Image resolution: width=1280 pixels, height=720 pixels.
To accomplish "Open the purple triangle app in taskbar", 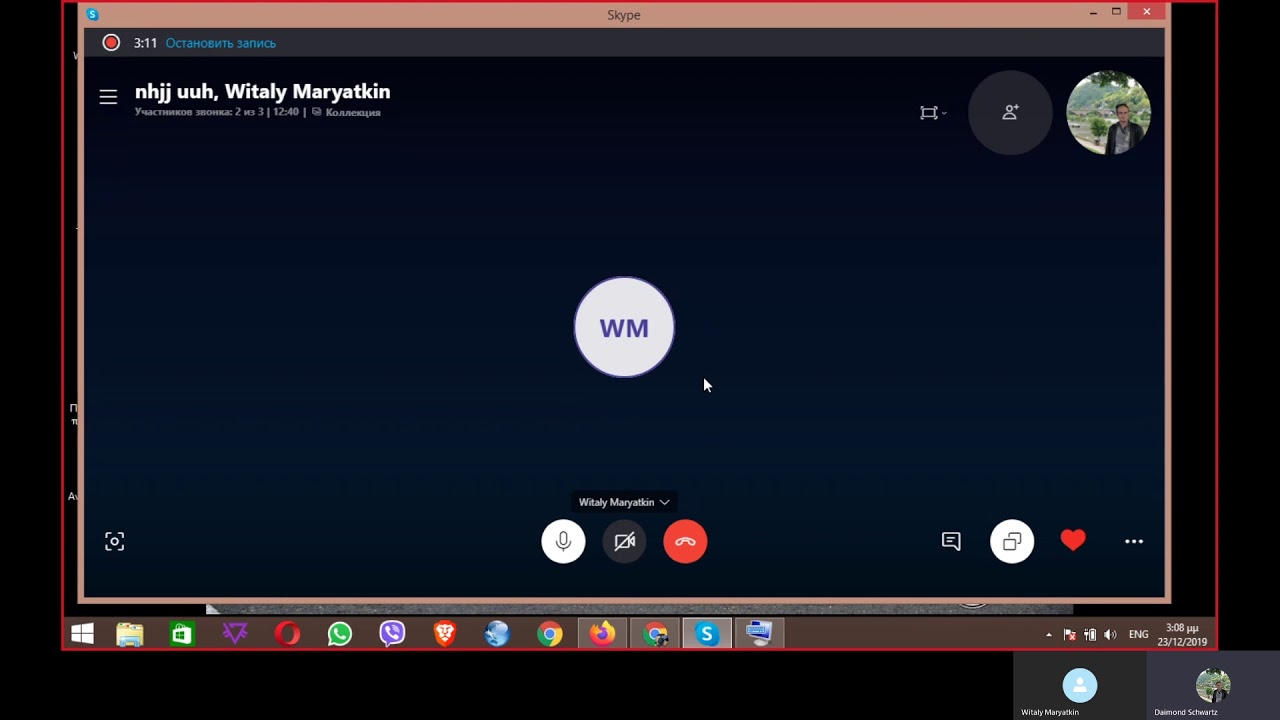I will click(x=235, y=634).
